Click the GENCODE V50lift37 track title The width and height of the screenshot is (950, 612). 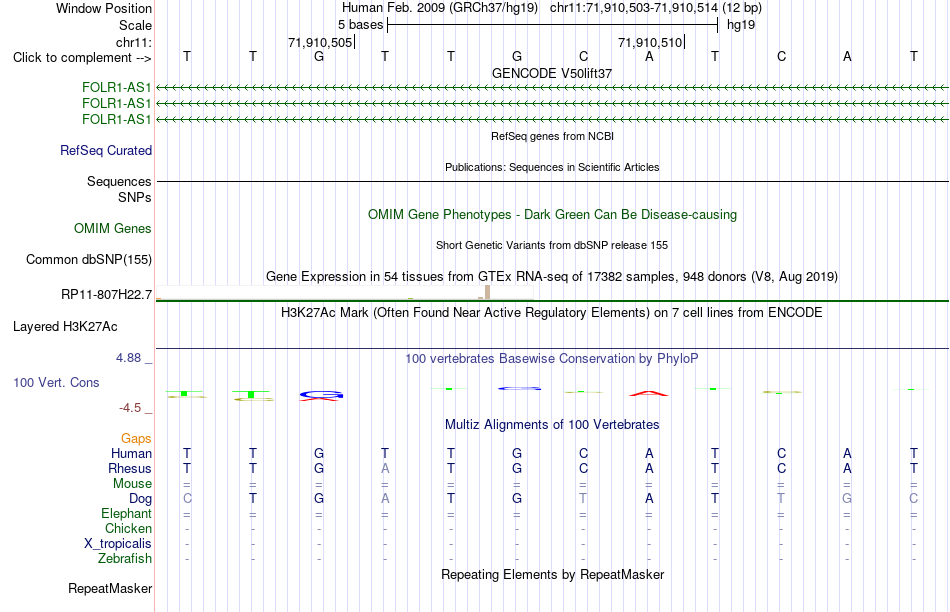coord(552,73)
